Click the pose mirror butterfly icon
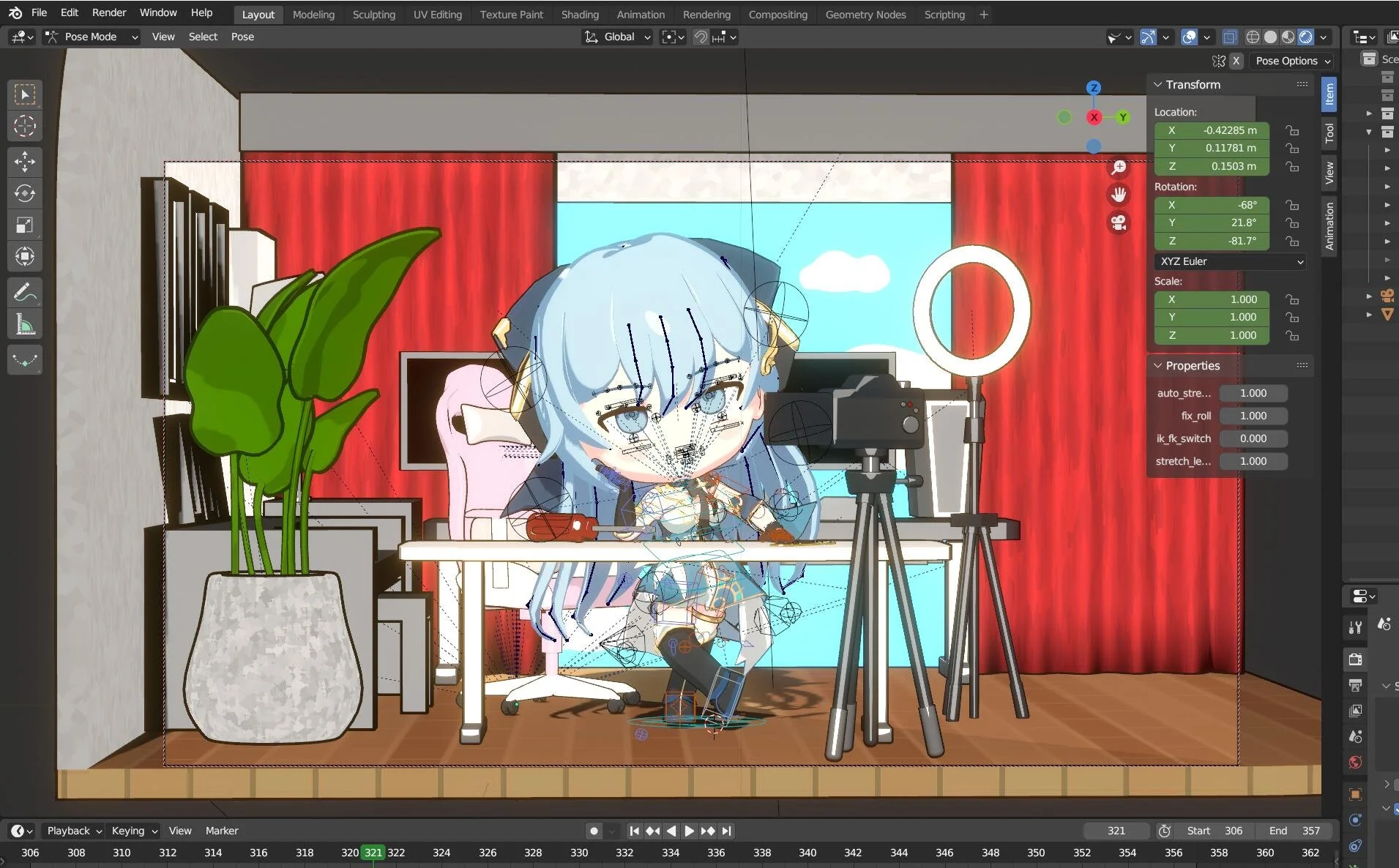The height and width of the screenshot is (868, 1399). [1218, 61]
